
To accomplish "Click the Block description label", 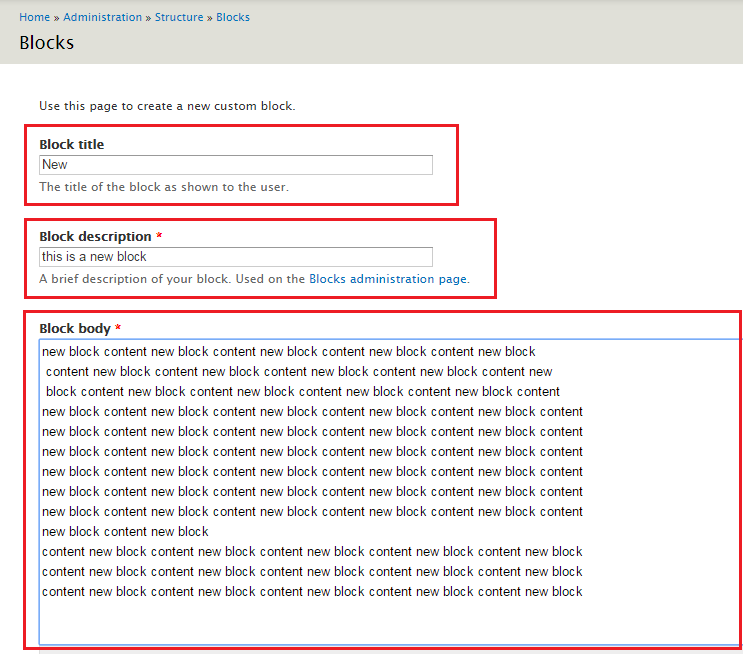I will click(x=95, y=236).
